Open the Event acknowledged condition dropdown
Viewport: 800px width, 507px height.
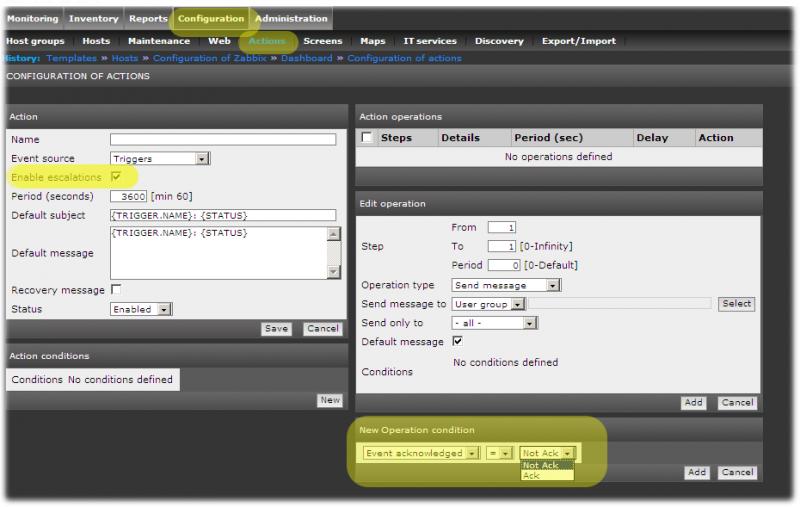click(421, 453)
